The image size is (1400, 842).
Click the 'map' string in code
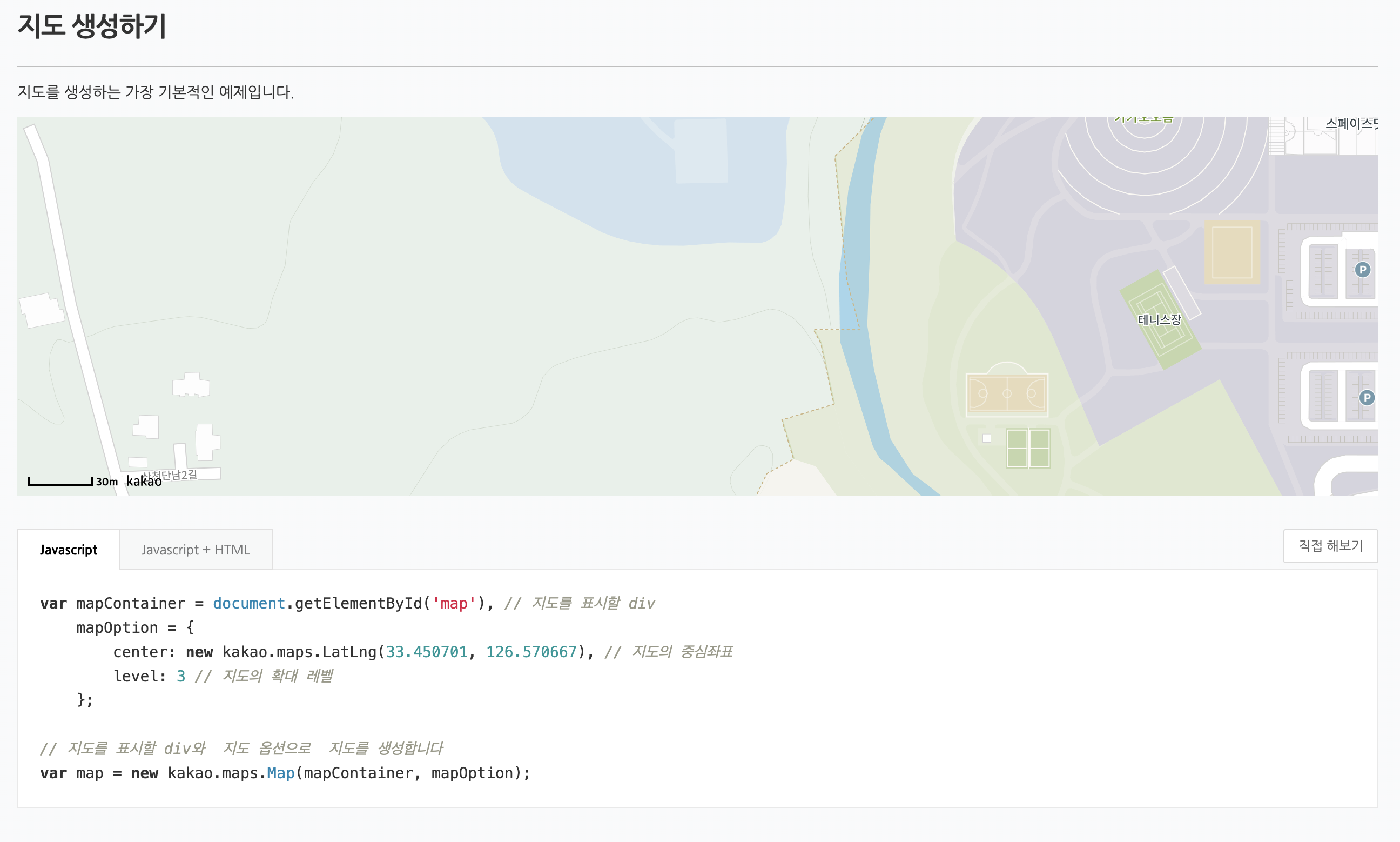click(454, 603)
